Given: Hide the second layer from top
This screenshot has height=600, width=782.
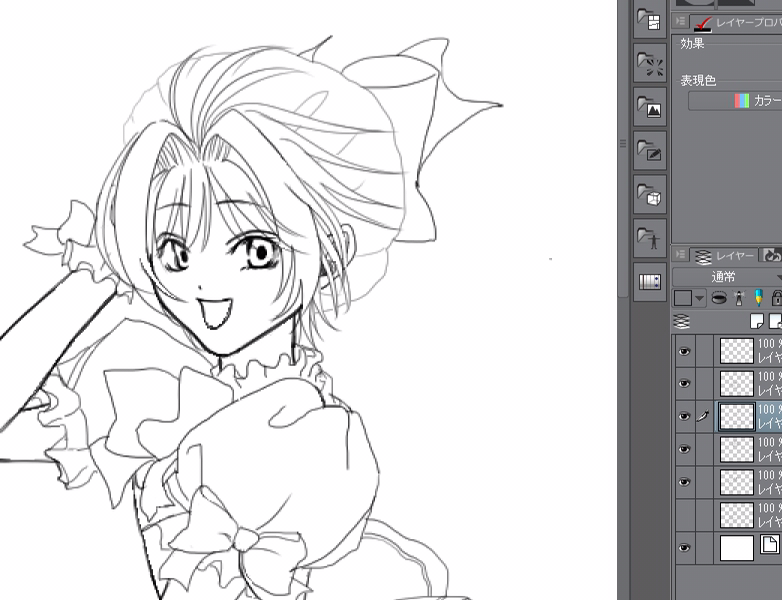Looking at the screenshot, I should click(x=685, y=383).
